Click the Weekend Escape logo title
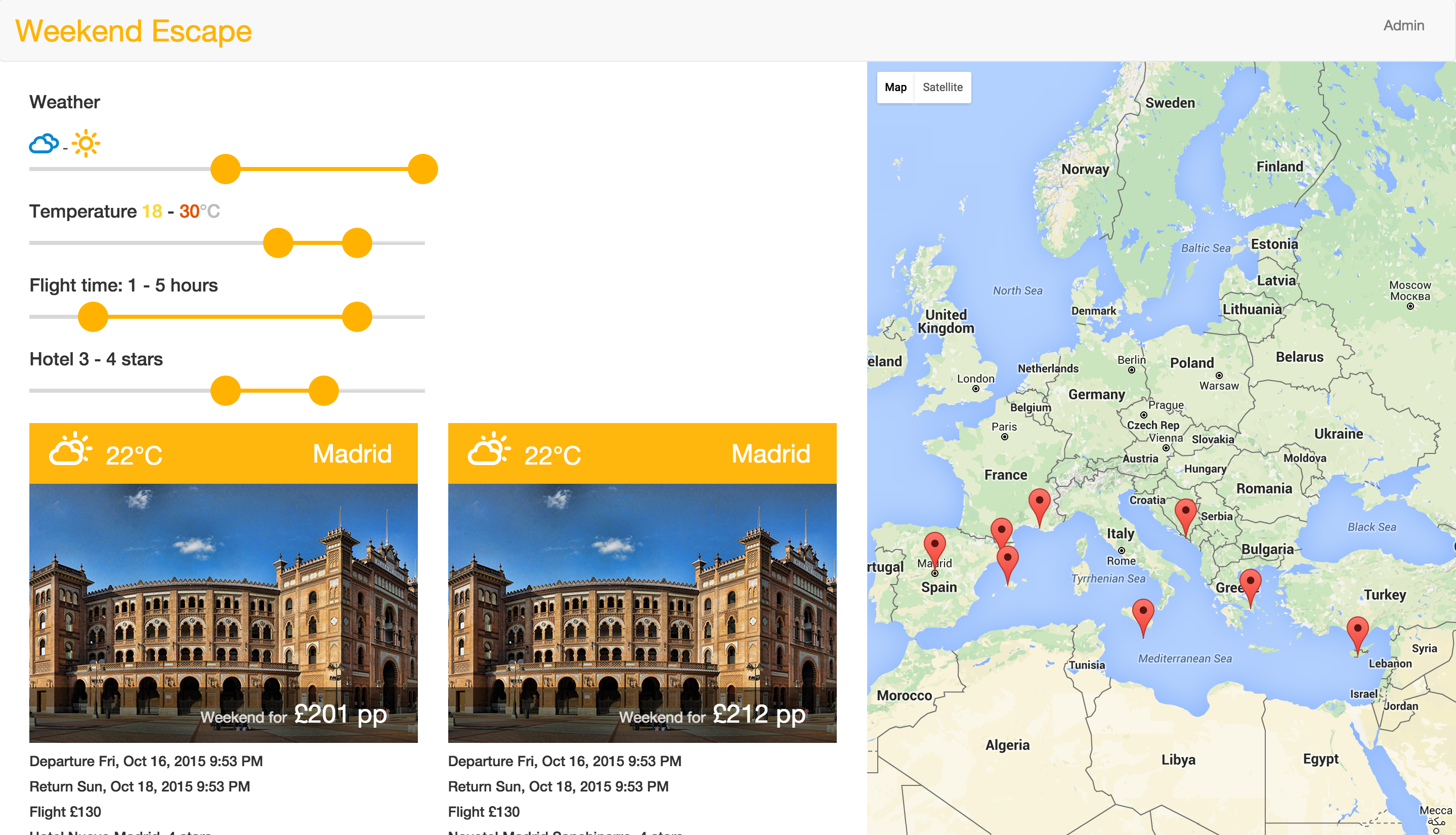Screen dimensions: 1456x835 point(134,31)
